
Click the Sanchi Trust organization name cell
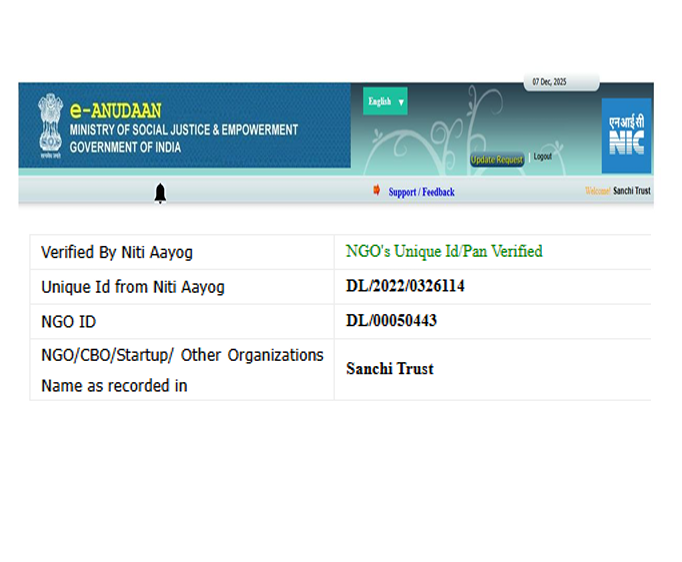click(389, 369)
